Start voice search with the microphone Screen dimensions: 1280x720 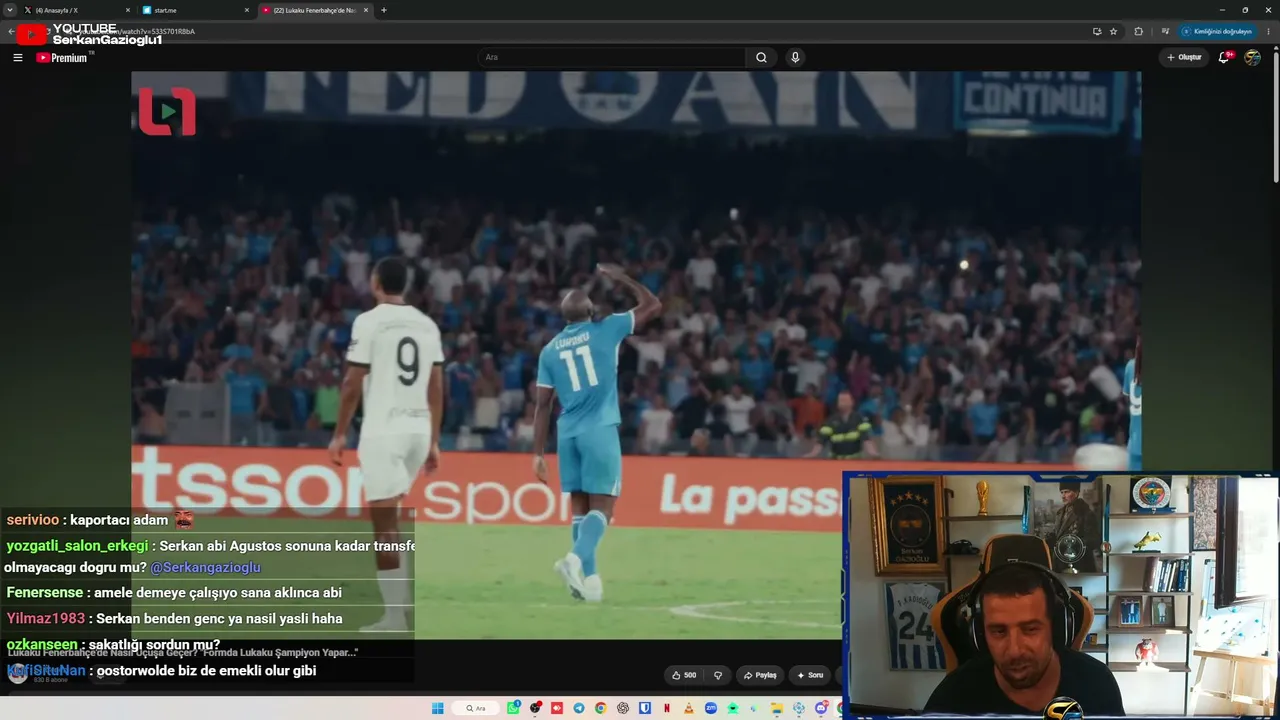click(795, 57)
